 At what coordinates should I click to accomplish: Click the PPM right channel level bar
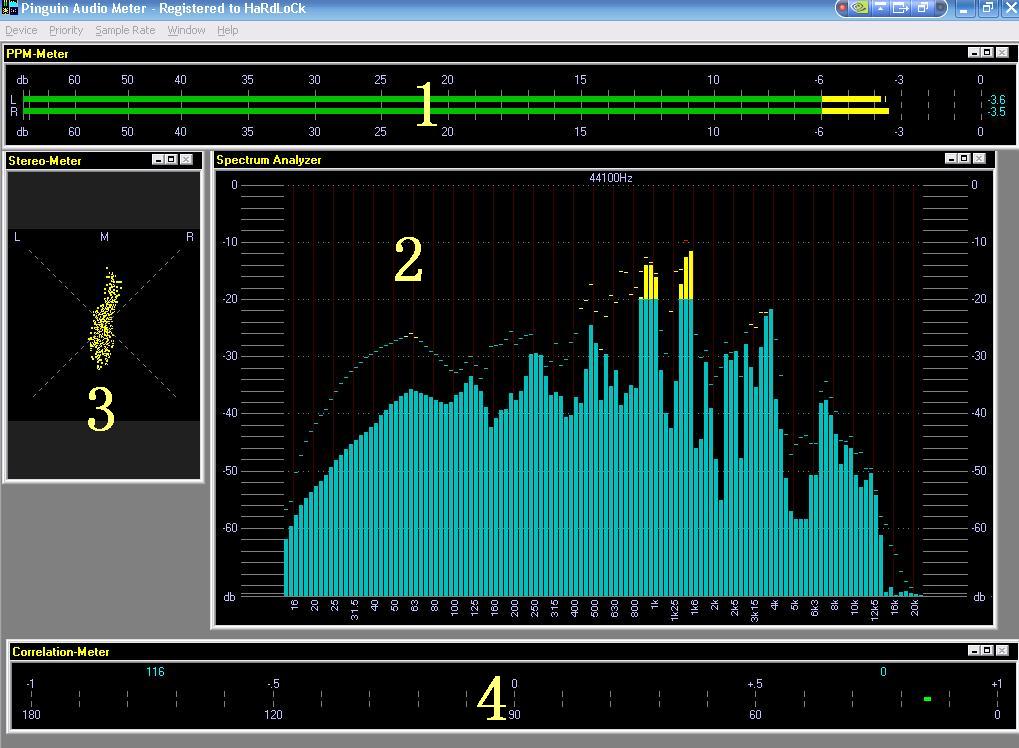click(456, 111)
